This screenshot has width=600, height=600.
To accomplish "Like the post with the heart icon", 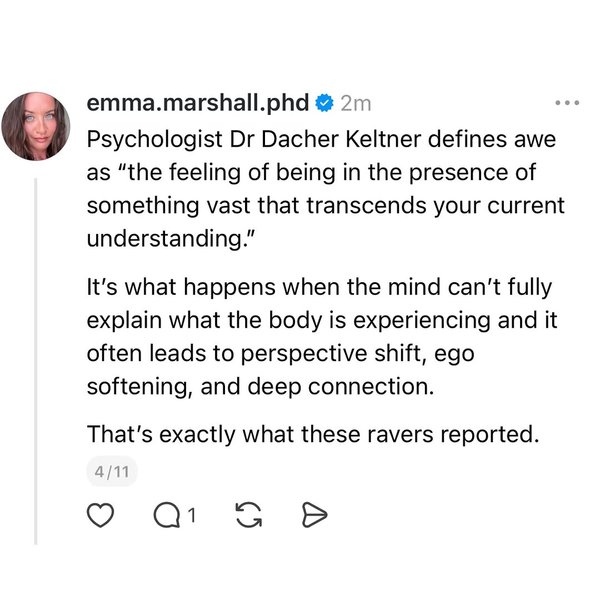I will 97,515.
